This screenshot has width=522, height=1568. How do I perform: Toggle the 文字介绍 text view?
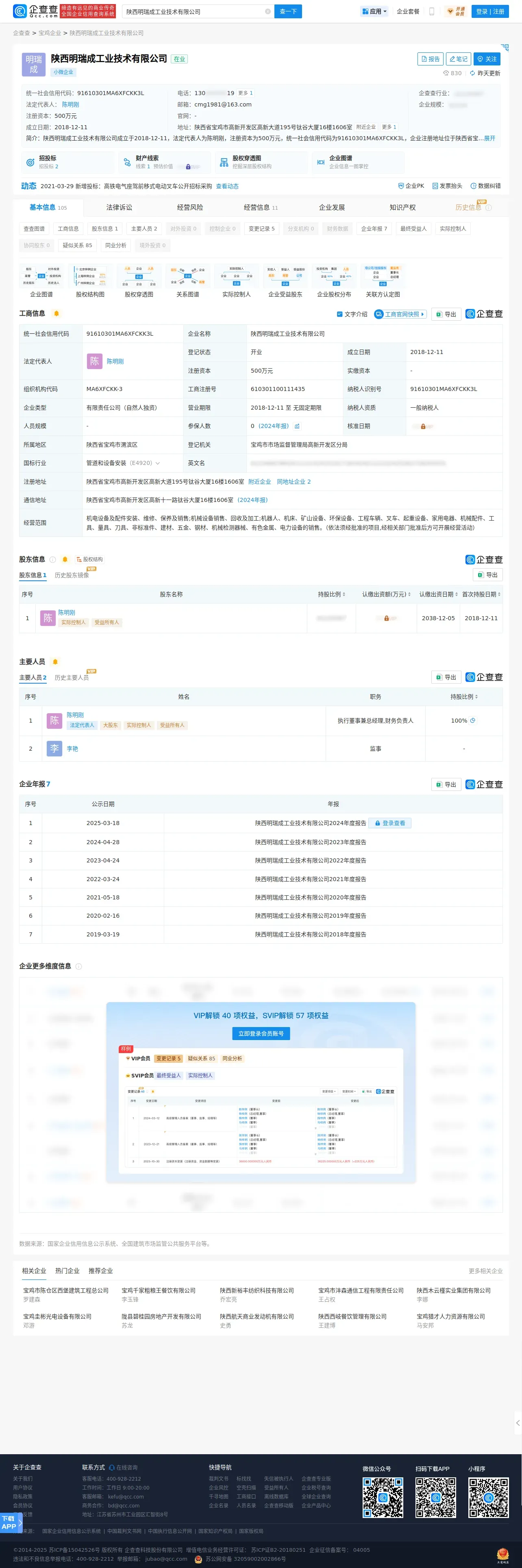pyautogui.click(x=352, y=314)
